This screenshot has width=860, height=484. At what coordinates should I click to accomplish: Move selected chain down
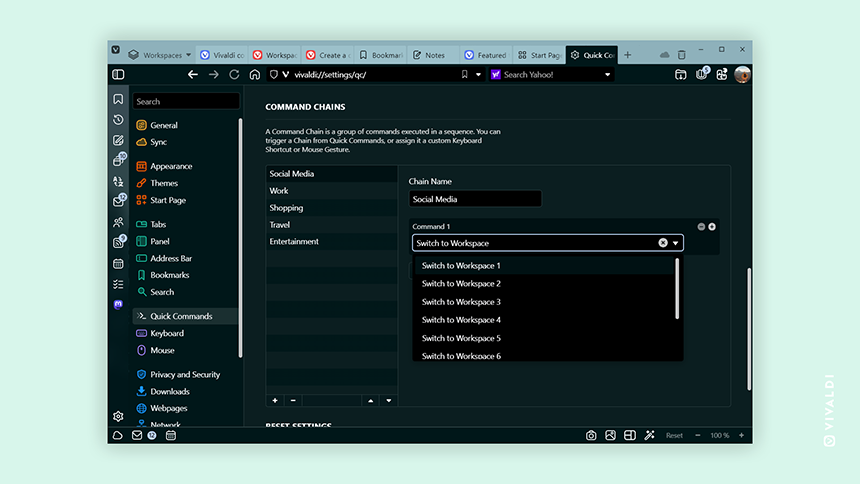point(389,401)
